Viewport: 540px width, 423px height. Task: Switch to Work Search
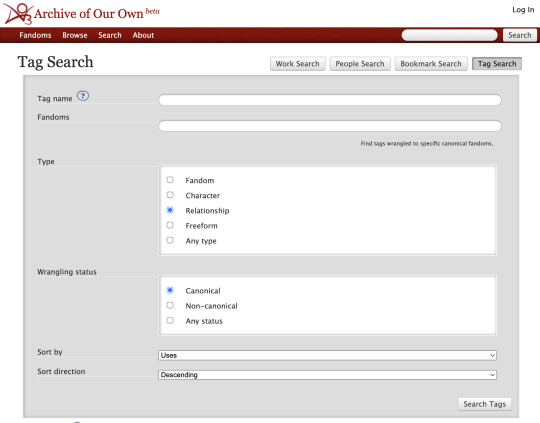coord(298,64)
